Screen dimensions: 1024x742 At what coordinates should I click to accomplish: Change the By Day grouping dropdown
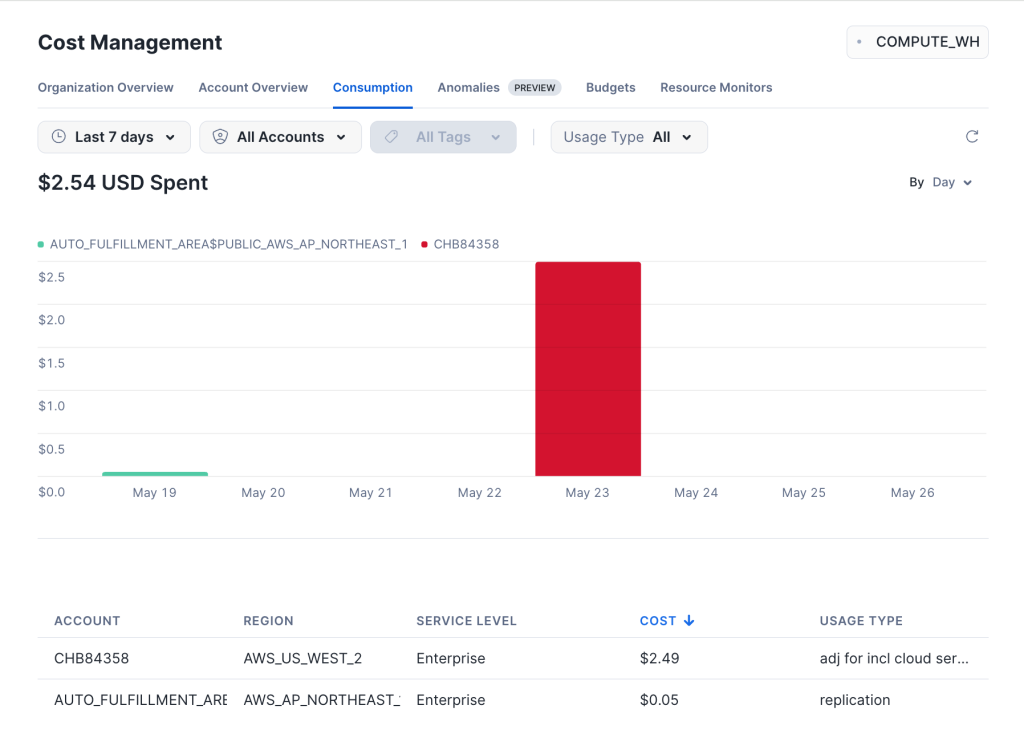(951, 183)
